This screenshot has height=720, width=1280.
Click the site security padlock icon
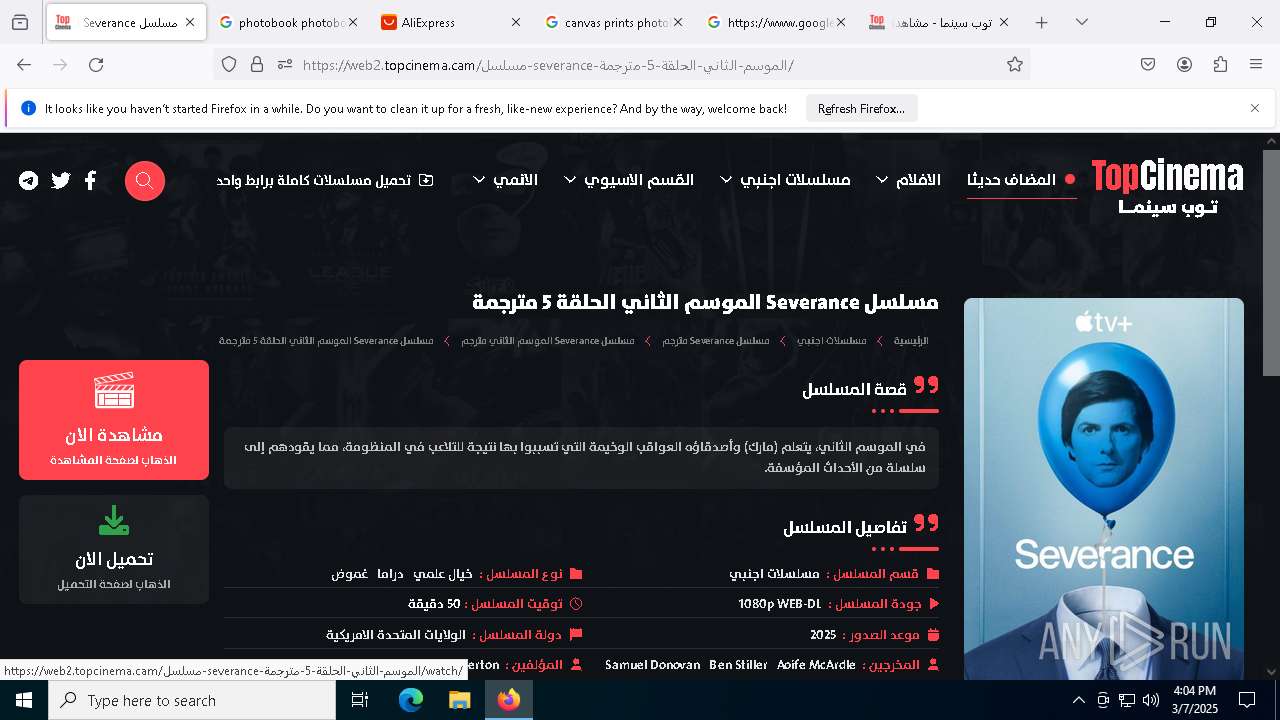click(x=257, y=65)
